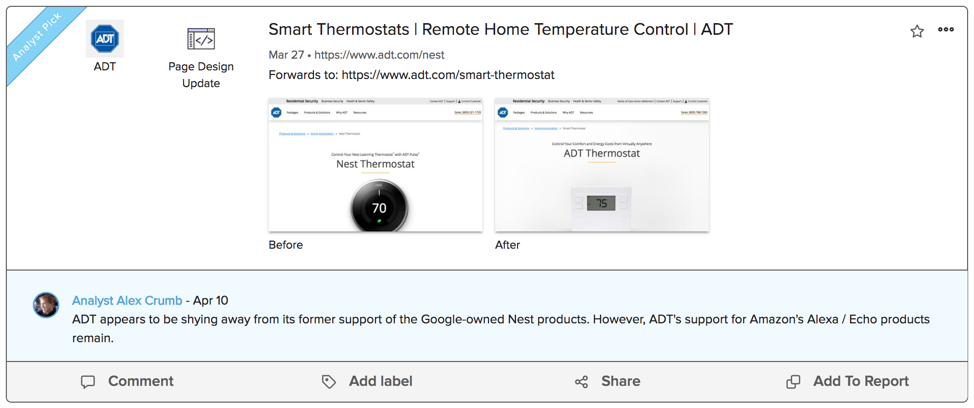
Task: Star this insight as favorite
Action: [917, 31]
